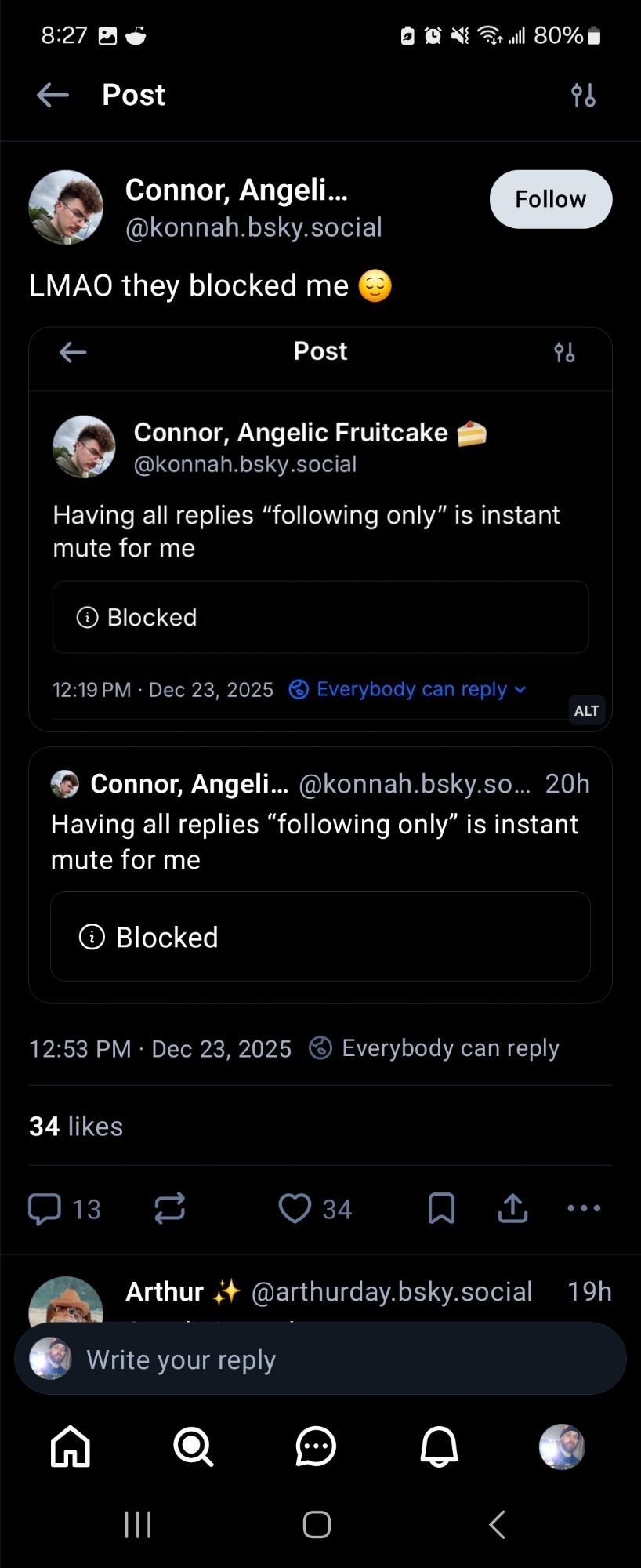Open Search tab in bottom navigation
Image resolution: width=641 pixels, height=1568 pixels.
[x=193, y=1446]
